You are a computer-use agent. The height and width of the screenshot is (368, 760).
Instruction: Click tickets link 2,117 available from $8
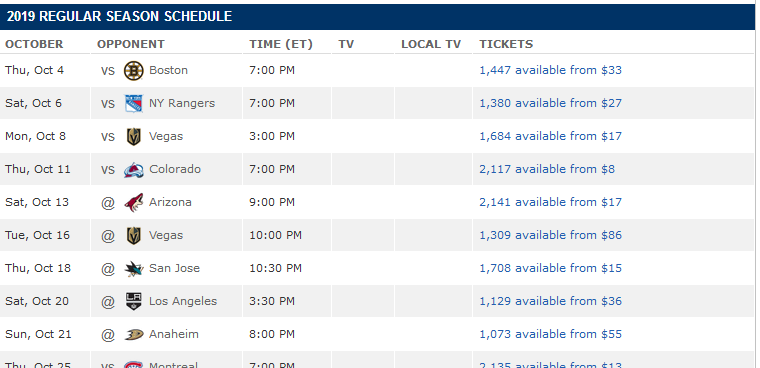point(547,169)
